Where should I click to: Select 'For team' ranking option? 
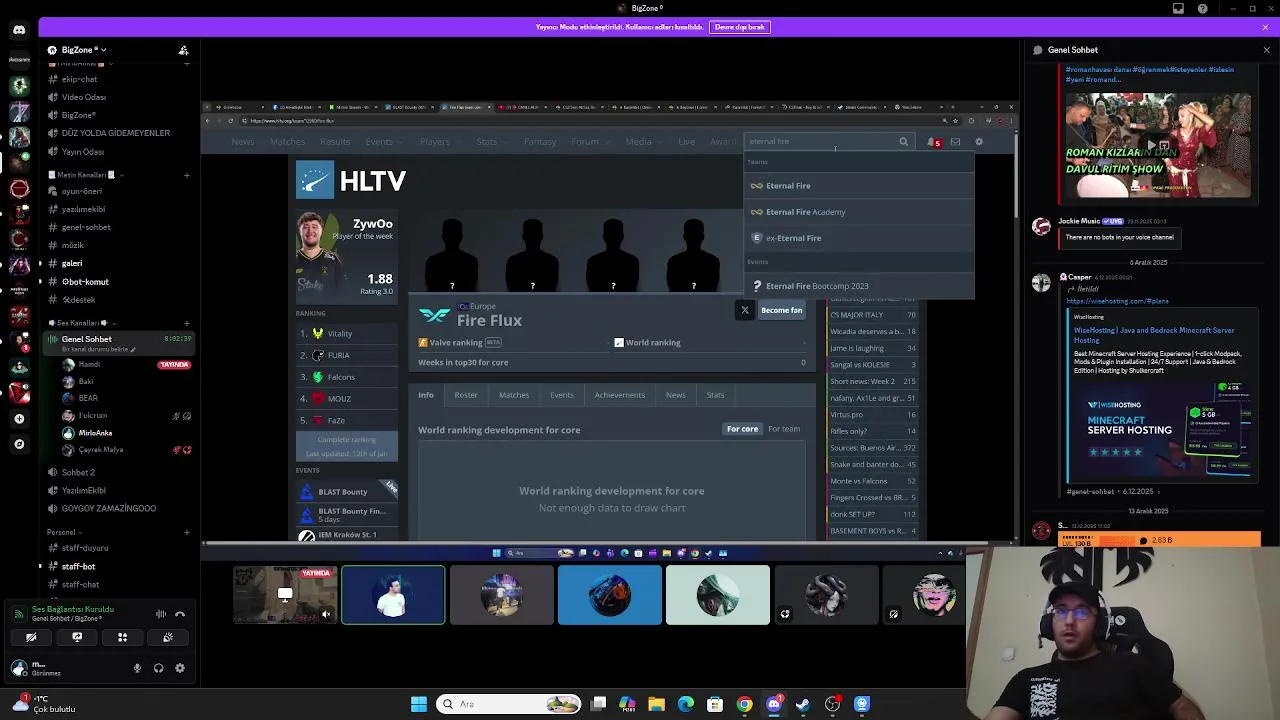784,429
